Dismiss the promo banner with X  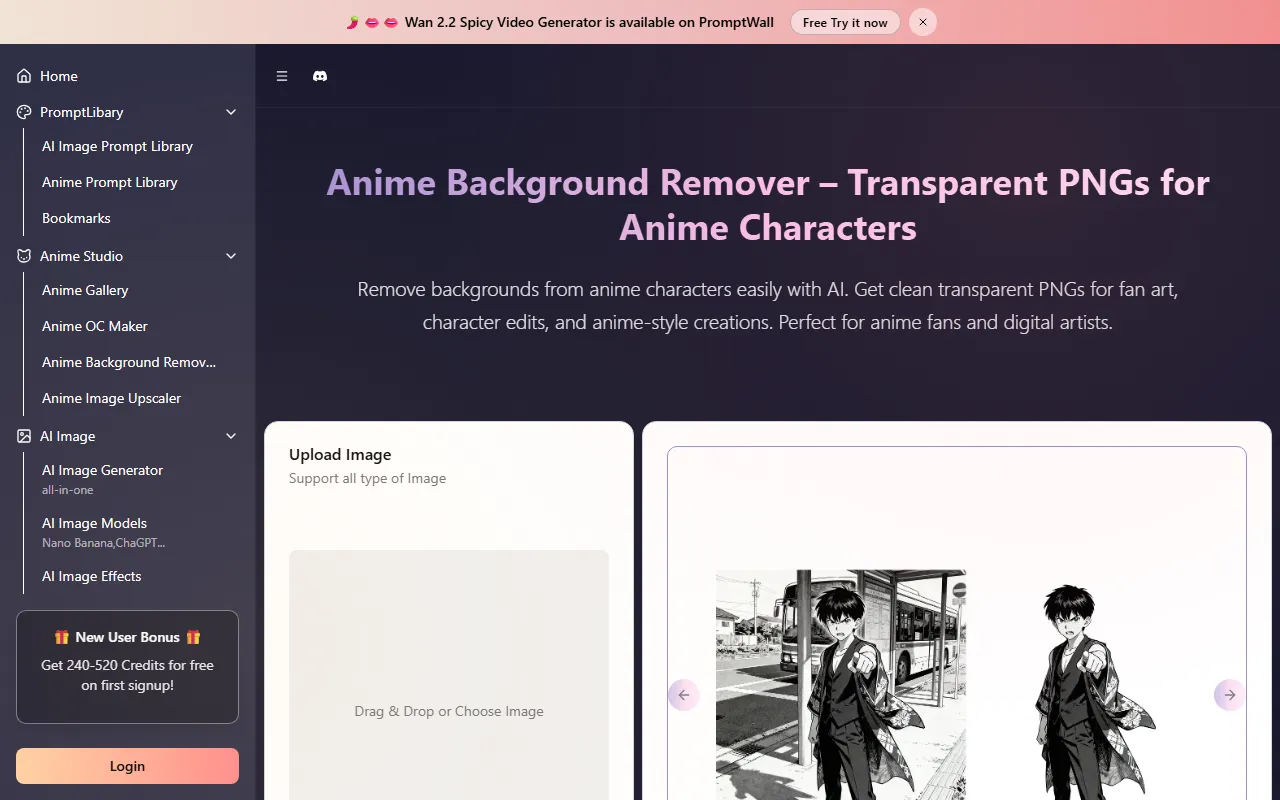tap(923, 22)
